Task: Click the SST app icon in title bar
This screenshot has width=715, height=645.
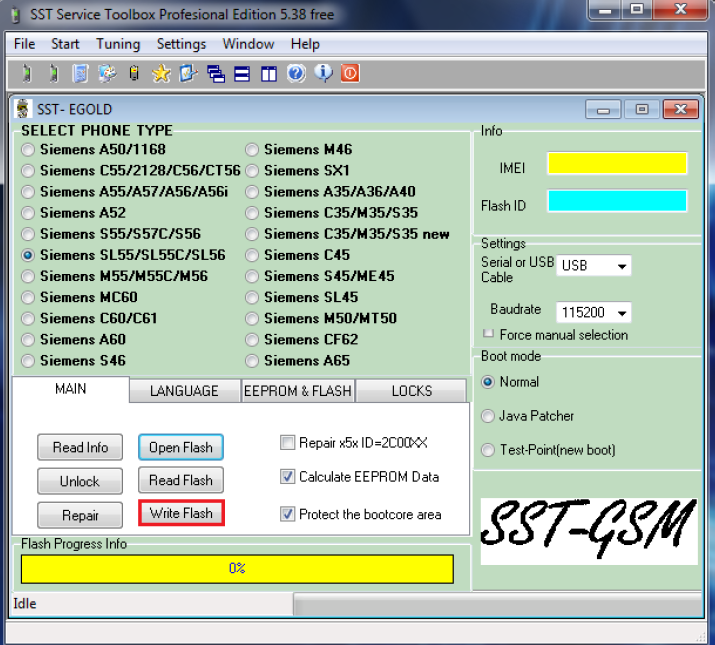Action: click(x=16, y=15)
